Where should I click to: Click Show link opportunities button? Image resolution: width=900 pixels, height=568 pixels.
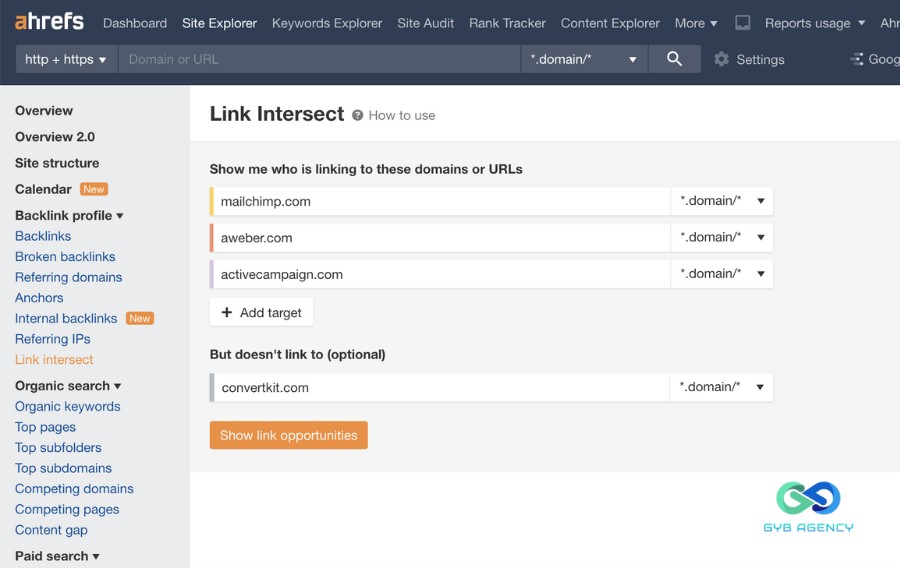pos(289,435)
